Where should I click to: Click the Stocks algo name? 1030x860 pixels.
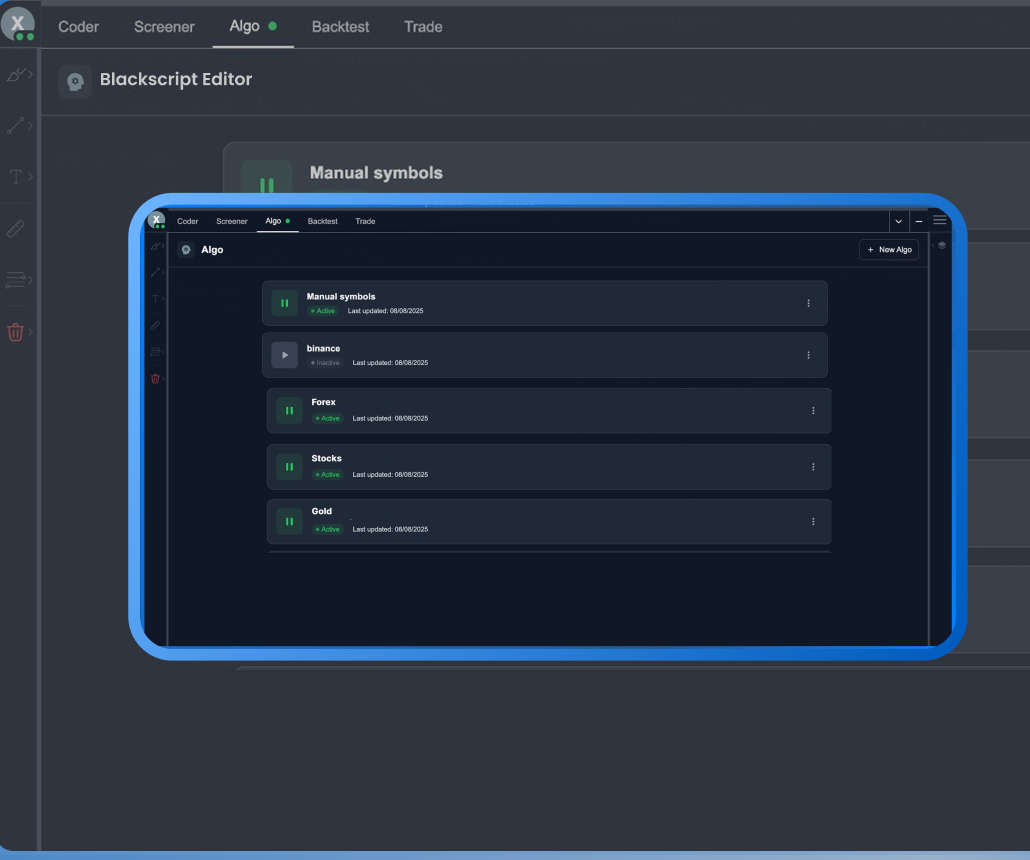click(326, 459)
